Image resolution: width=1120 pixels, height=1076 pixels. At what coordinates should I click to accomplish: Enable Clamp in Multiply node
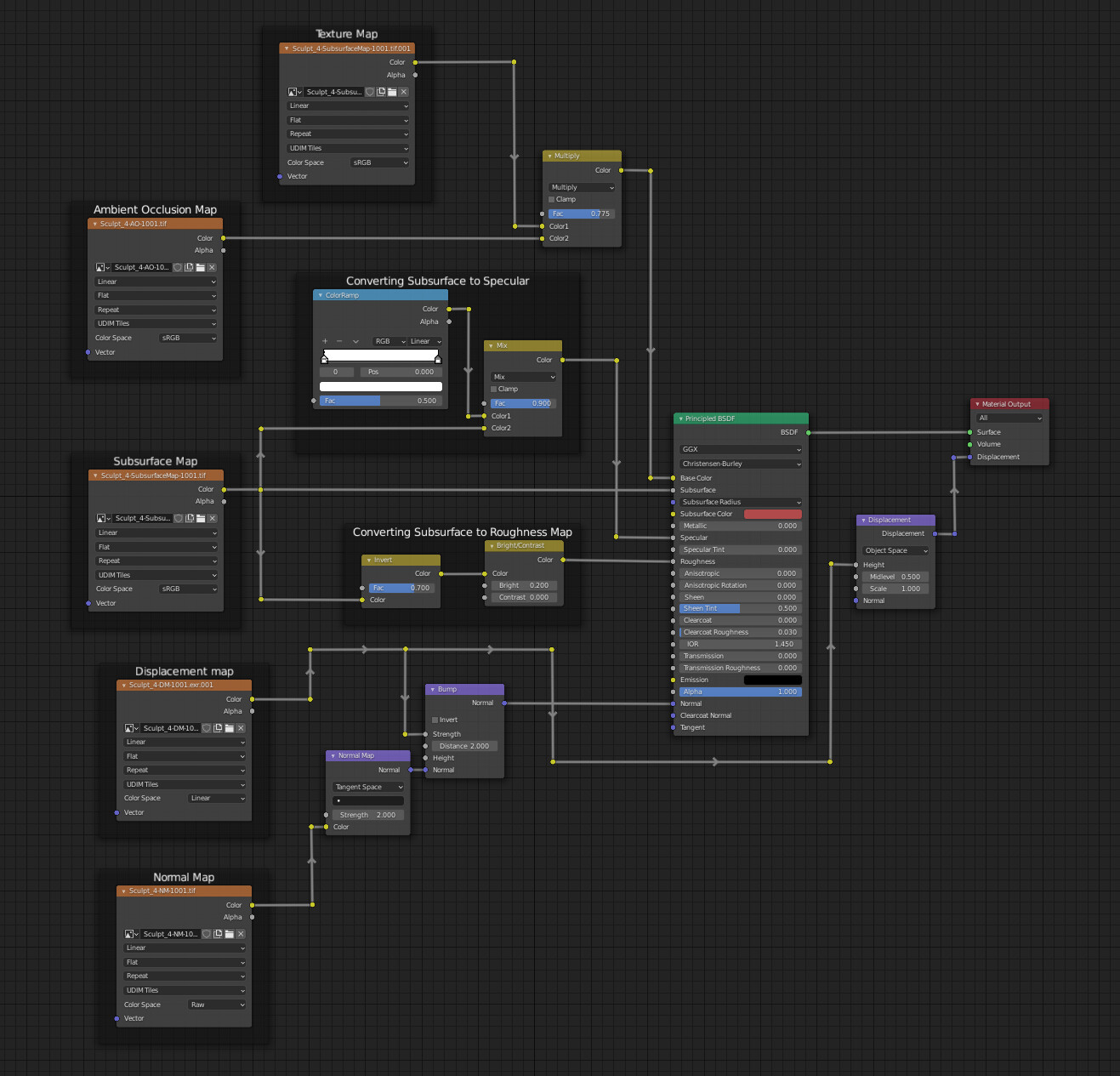pos(552,199)
